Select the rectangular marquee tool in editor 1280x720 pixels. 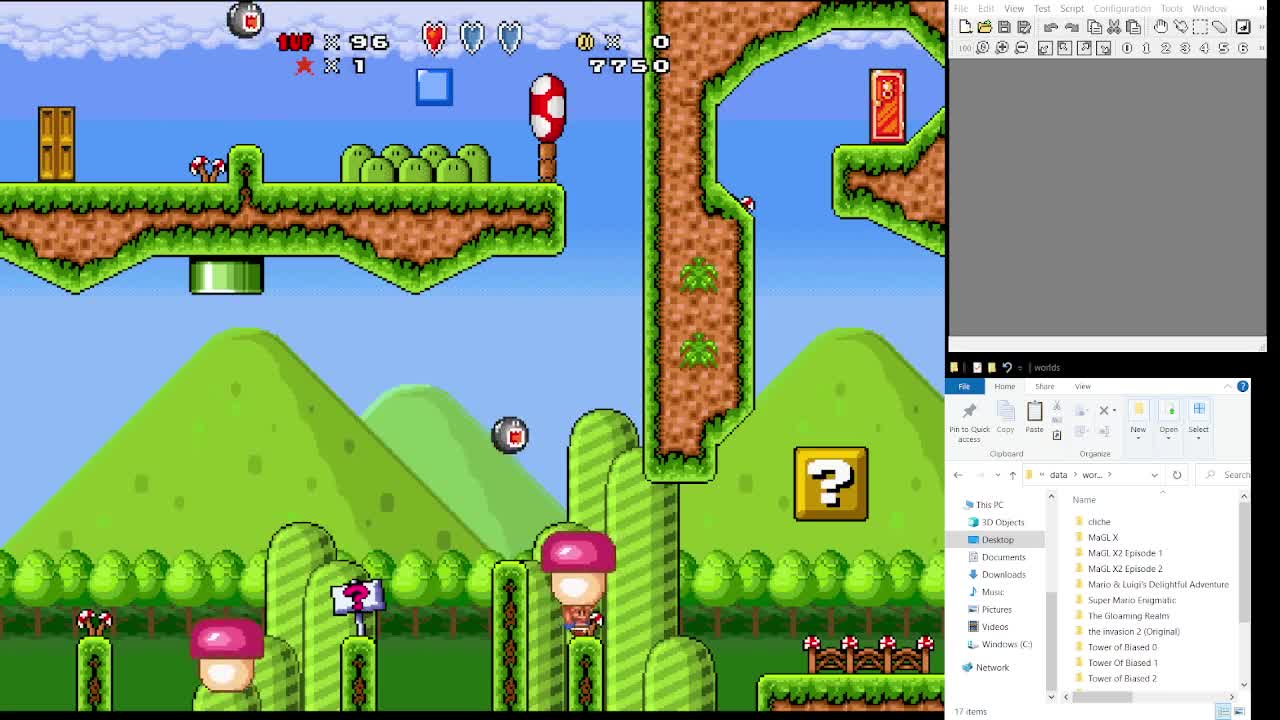click(x=1200, y=27)
